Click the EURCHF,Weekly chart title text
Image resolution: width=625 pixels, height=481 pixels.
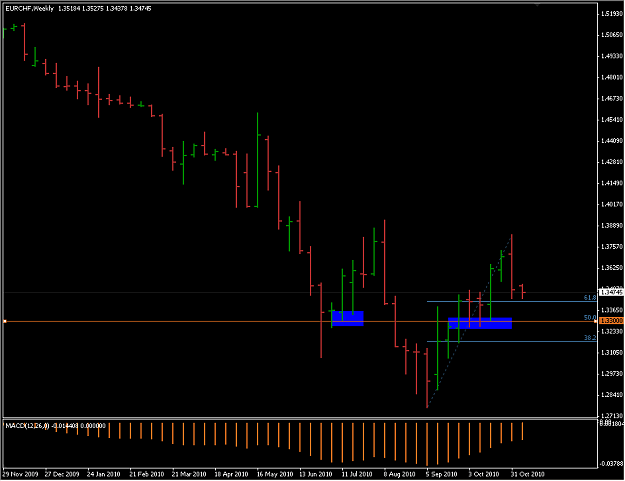29,8
